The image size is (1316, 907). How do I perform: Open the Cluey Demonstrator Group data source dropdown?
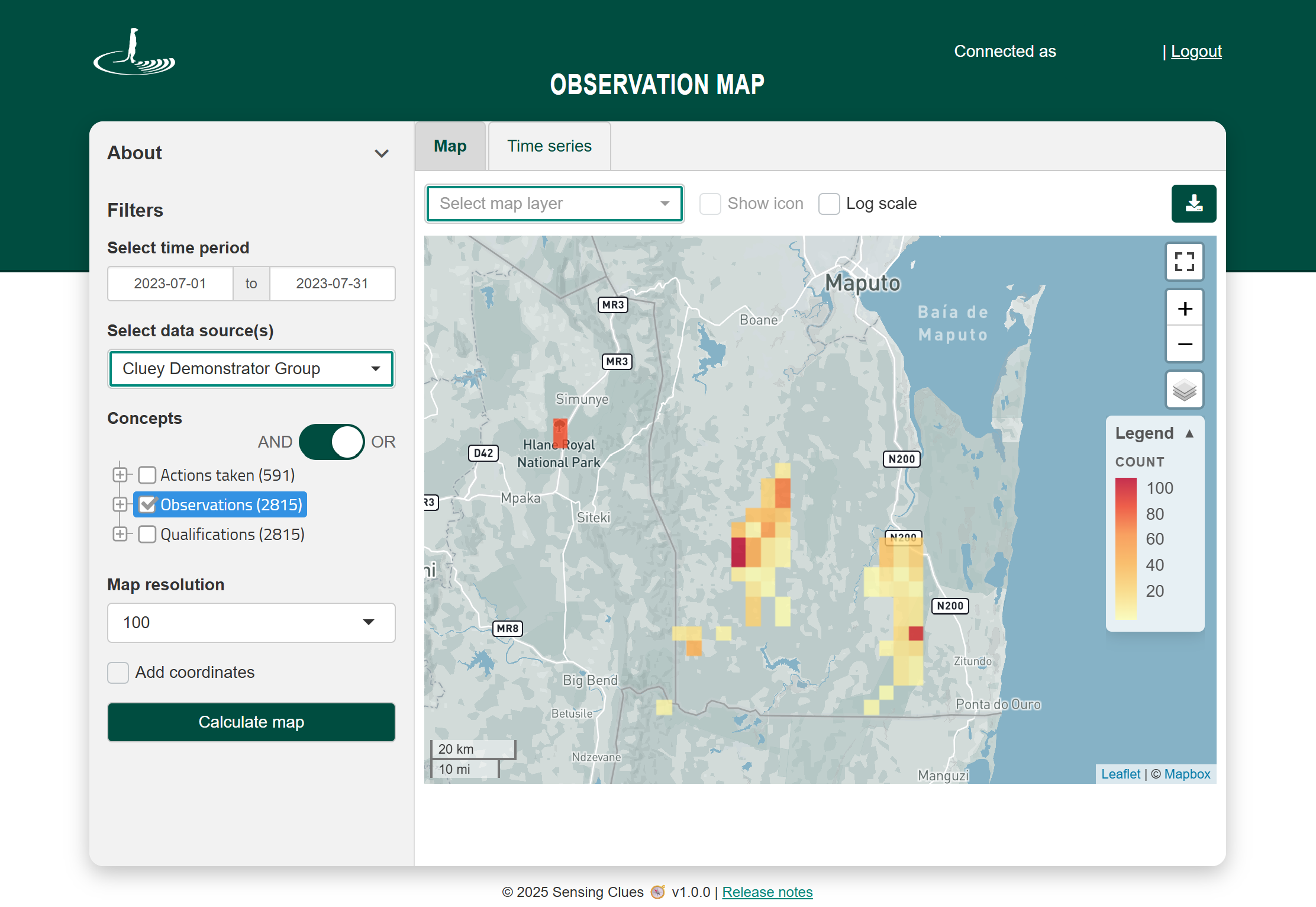[251, 369]
